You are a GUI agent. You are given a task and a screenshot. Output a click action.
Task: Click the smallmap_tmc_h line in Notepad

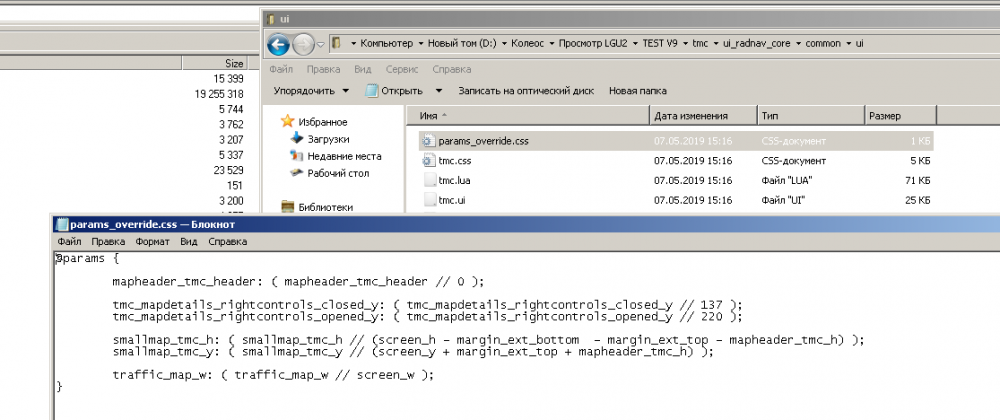pos(489,340)
